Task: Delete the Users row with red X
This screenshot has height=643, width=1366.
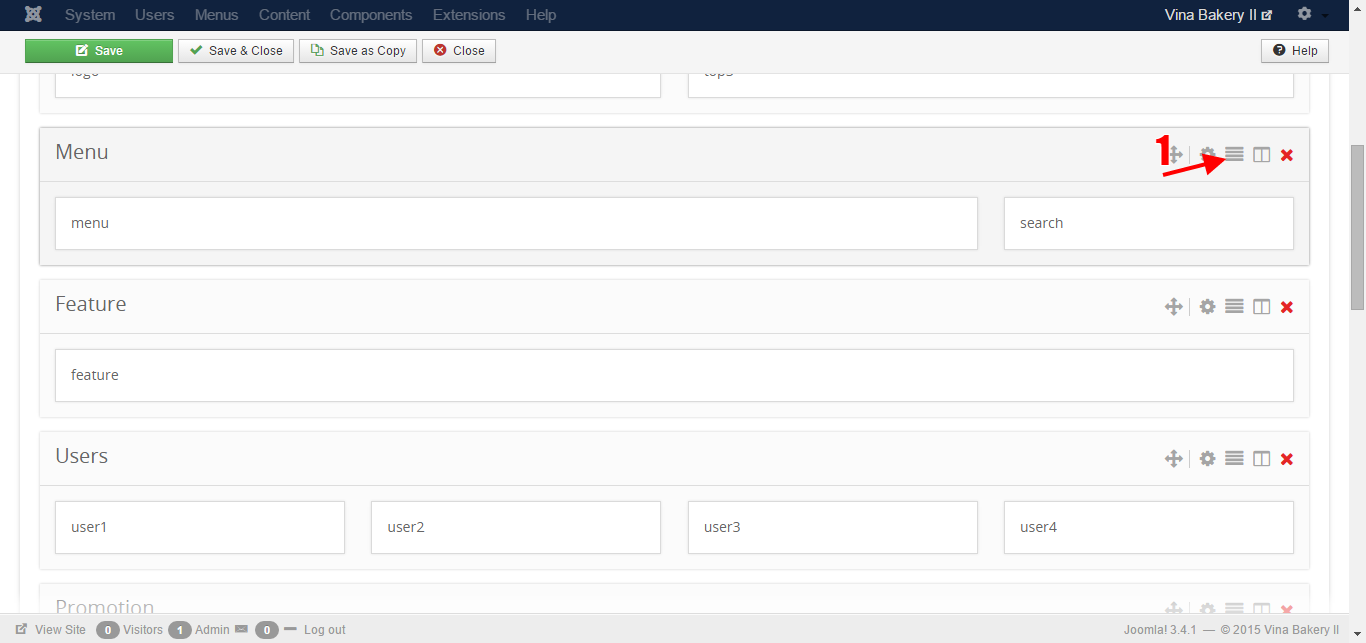Action: point(1287,459)
